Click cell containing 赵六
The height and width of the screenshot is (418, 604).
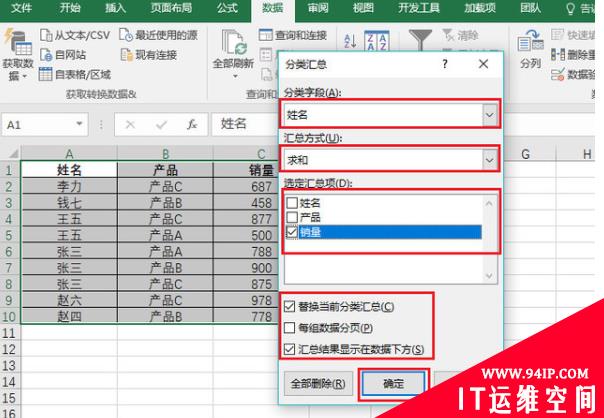(69, 300)
